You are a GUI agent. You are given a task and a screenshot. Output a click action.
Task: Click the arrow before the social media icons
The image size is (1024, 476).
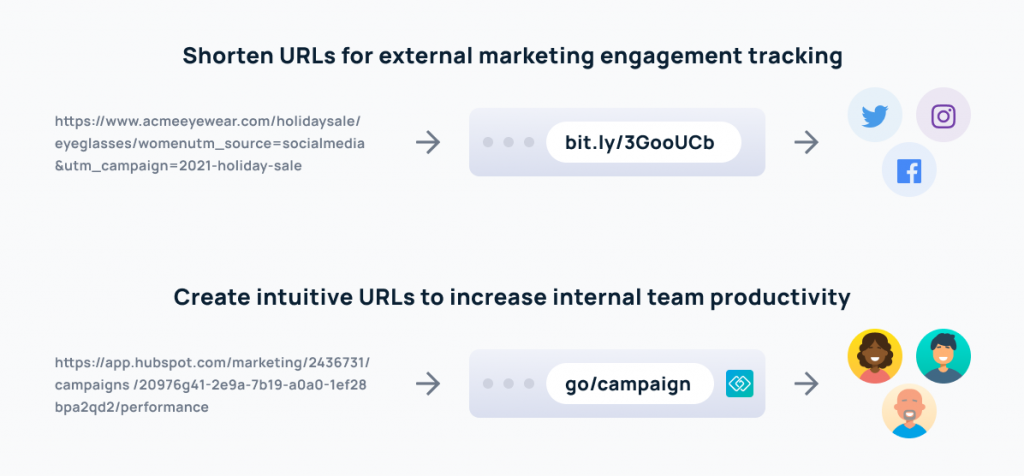pos(807,142)
